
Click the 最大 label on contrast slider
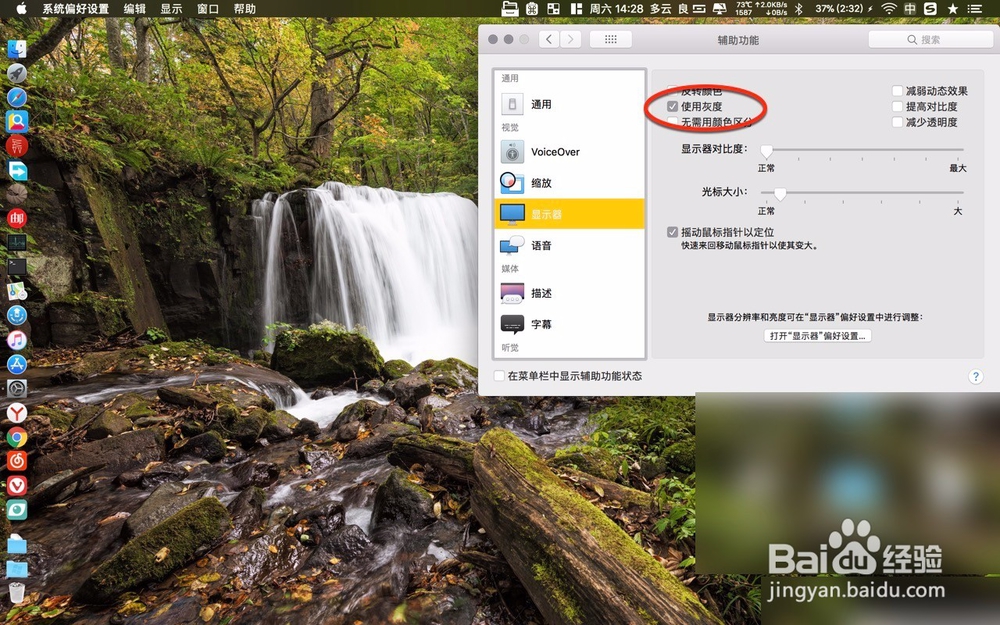coord(957,168)
